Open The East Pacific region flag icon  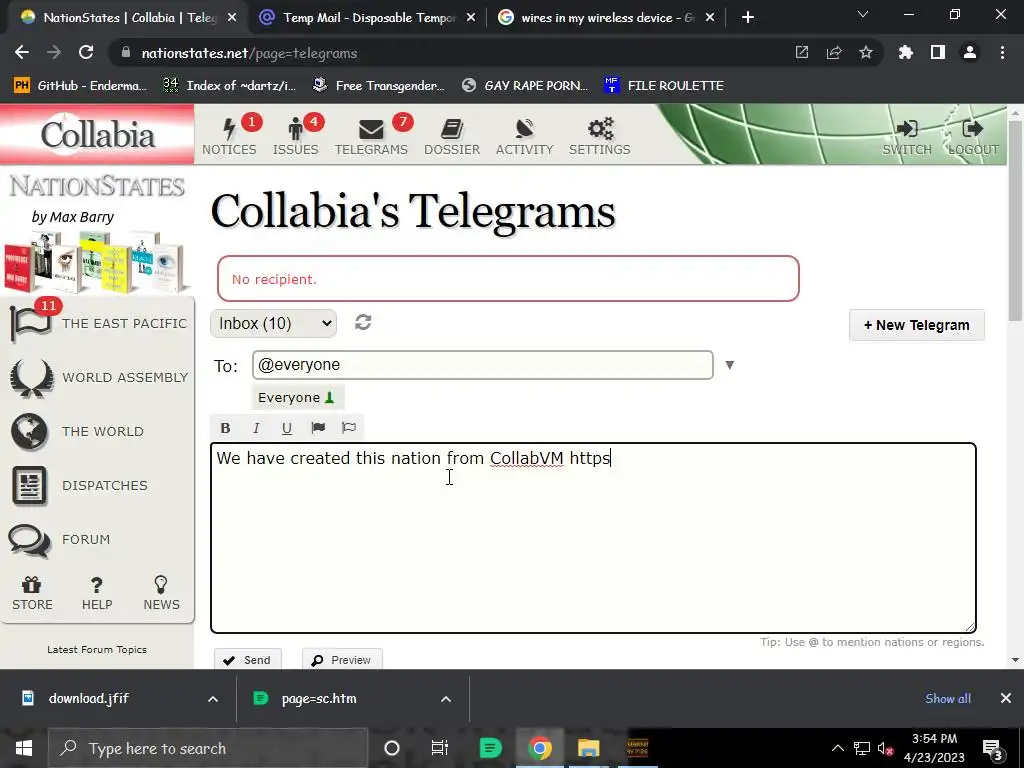tap(31, 323)
